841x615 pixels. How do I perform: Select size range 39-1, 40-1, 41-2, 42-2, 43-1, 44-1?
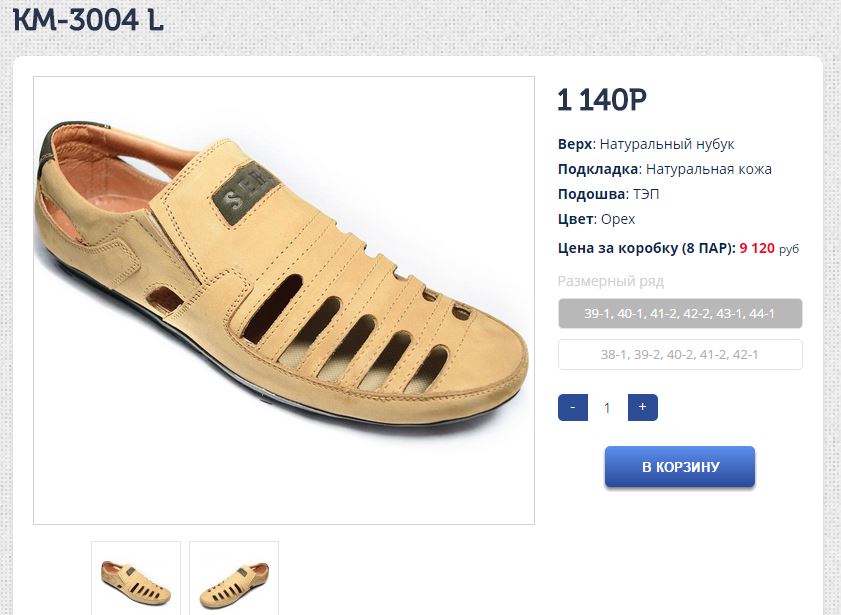(680, 314)
